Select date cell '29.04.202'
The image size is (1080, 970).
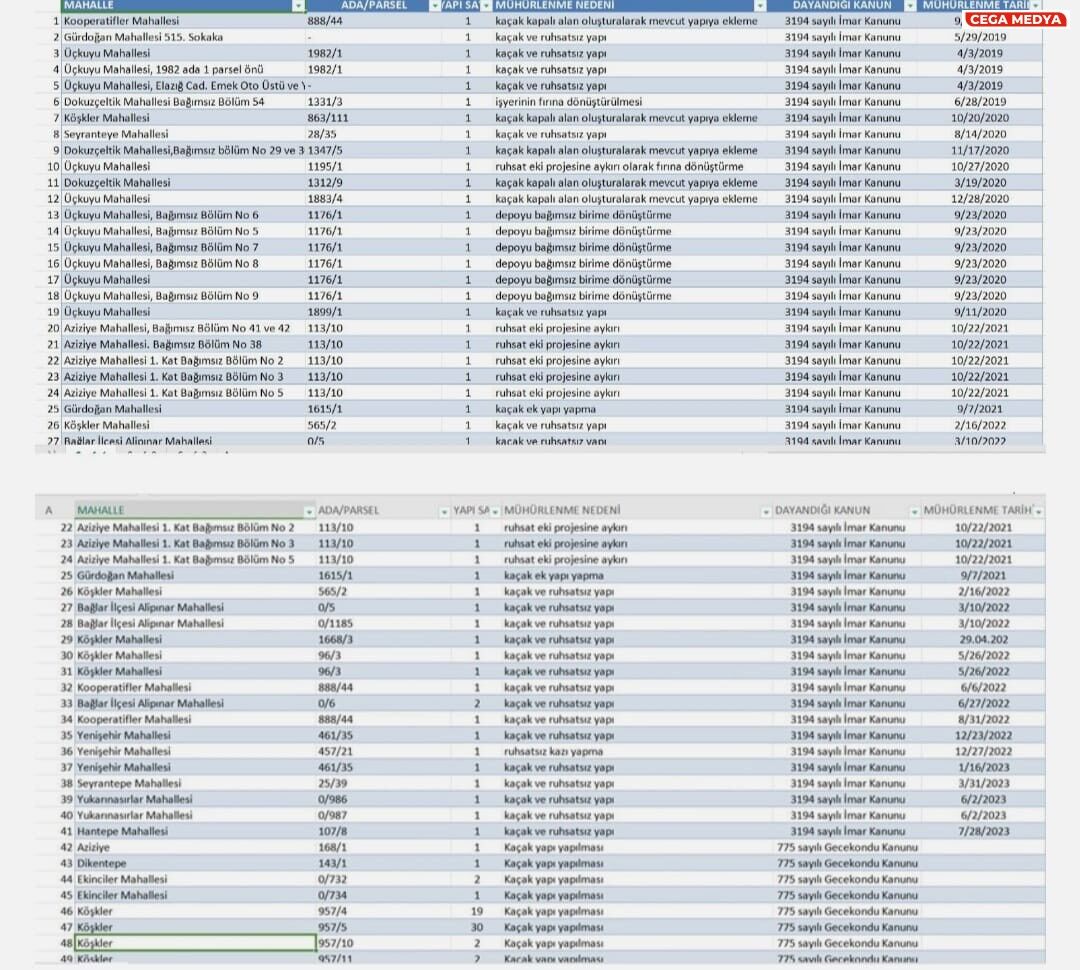pyautogui.click(x=984, y=639)
